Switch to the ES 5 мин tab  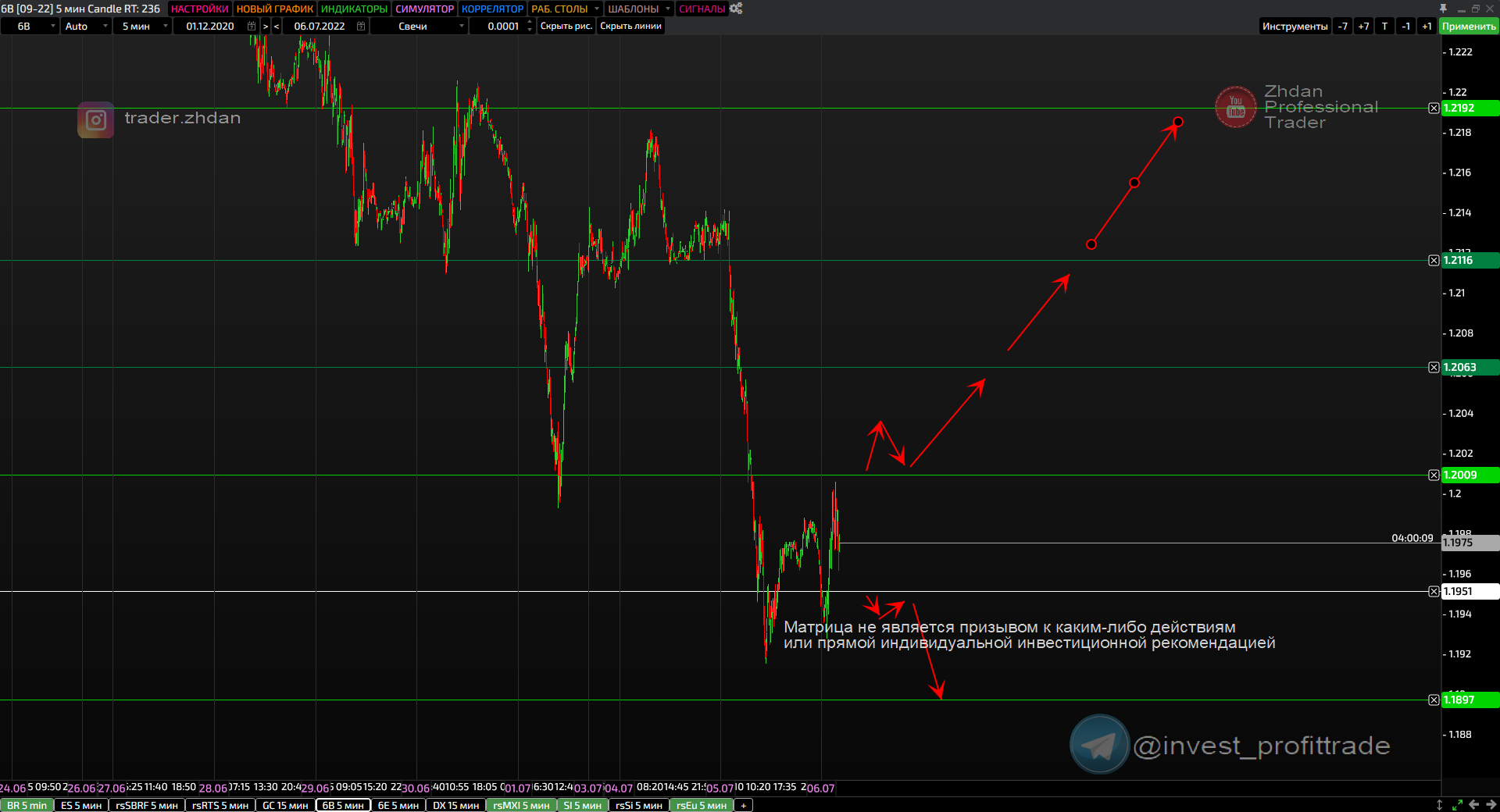81,805
